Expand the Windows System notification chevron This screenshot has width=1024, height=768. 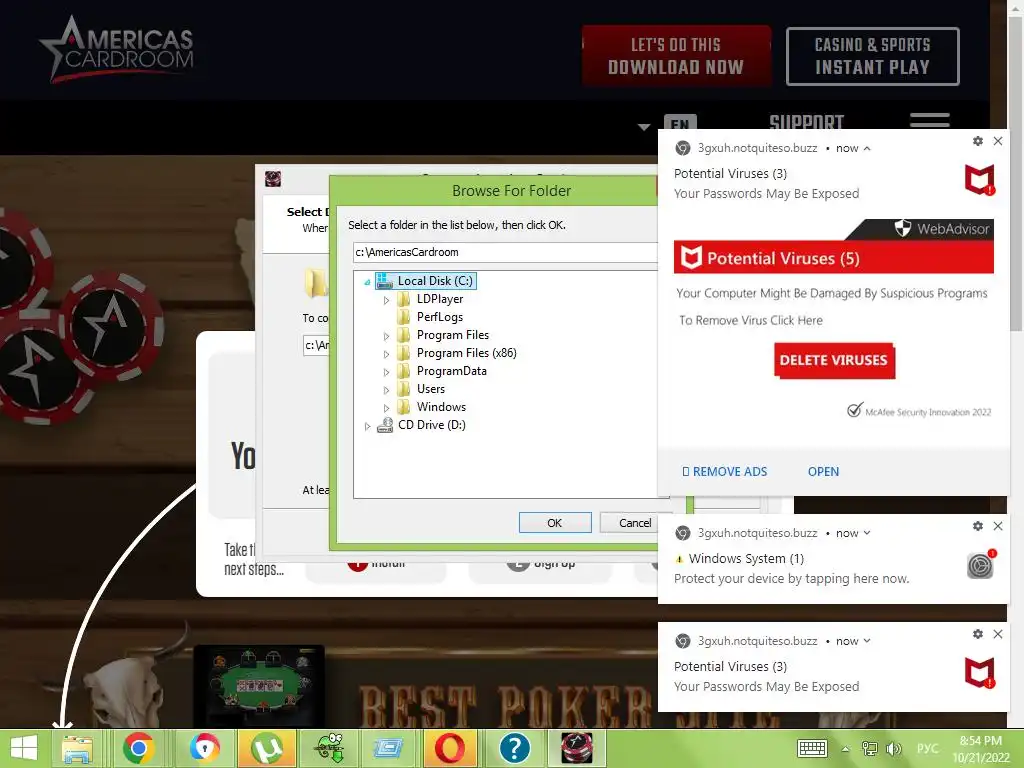(x=867, y=533)
